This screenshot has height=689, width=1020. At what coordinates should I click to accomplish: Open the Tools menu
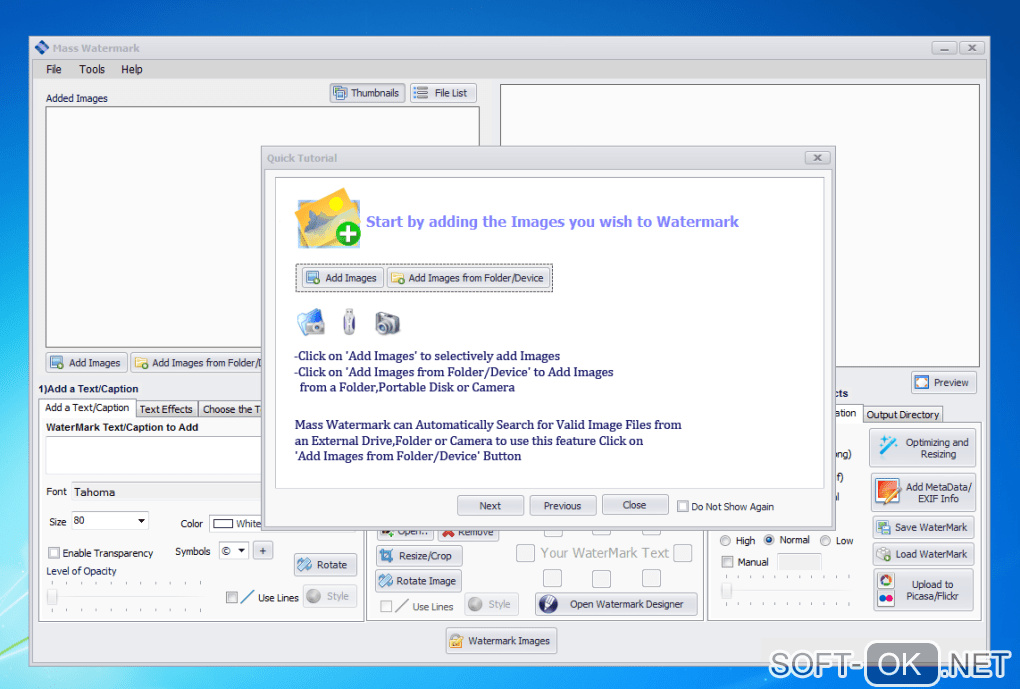[92, 69]
